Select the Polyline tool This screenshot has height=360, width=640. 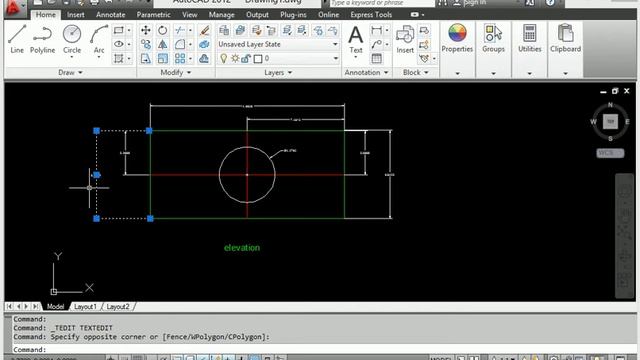42,39
